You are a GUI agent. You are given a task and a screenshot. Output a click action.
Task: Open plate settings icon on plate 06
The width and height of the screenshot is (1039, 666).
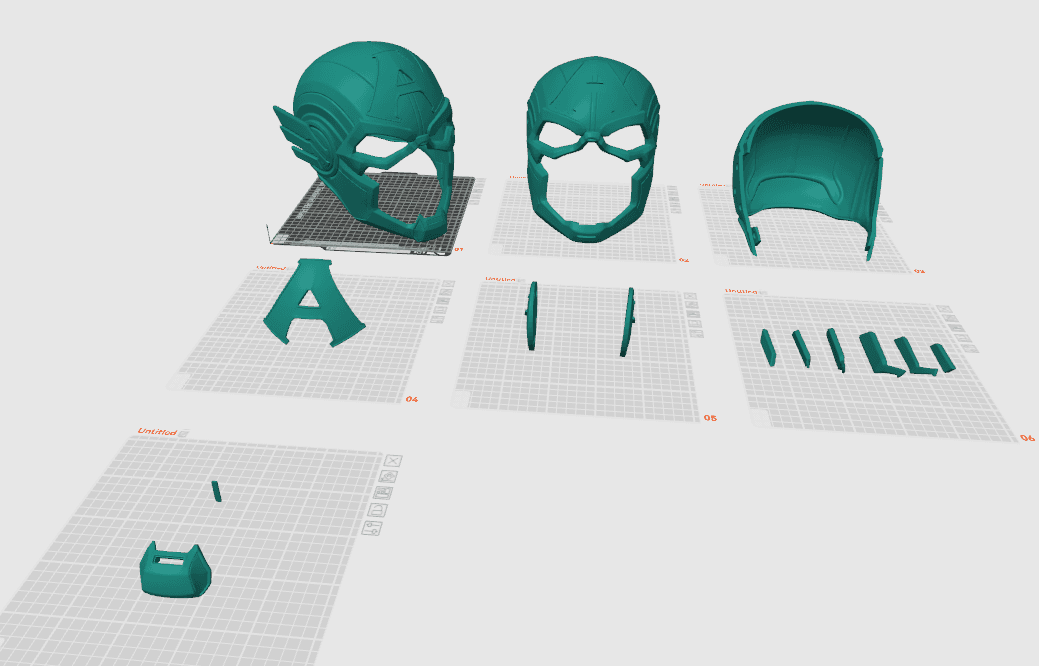[970, 349]
